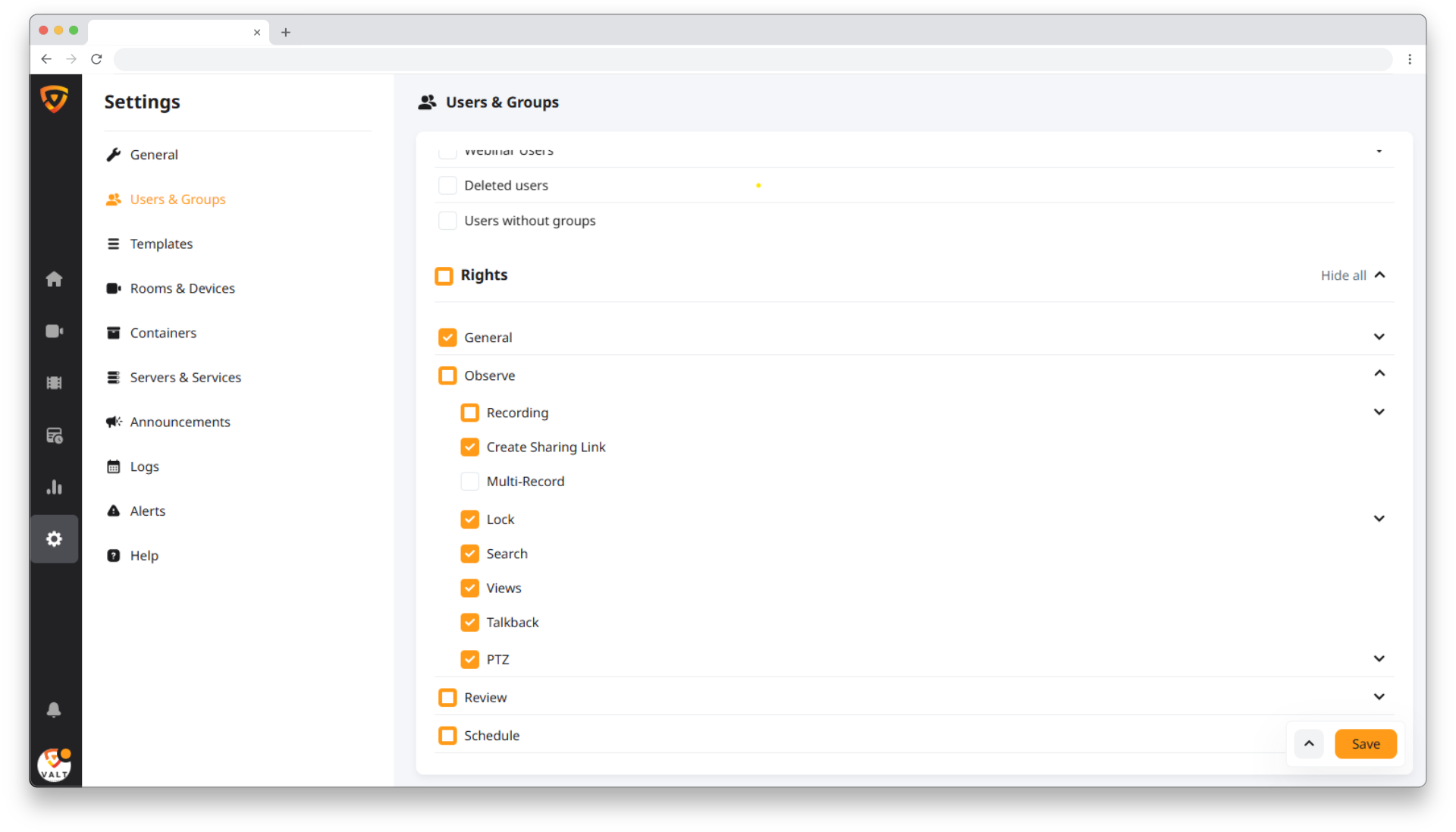Collapse the Observe section chevron
The height and width of the screenshot is (832, 1456).
[x=1379, y=373]
